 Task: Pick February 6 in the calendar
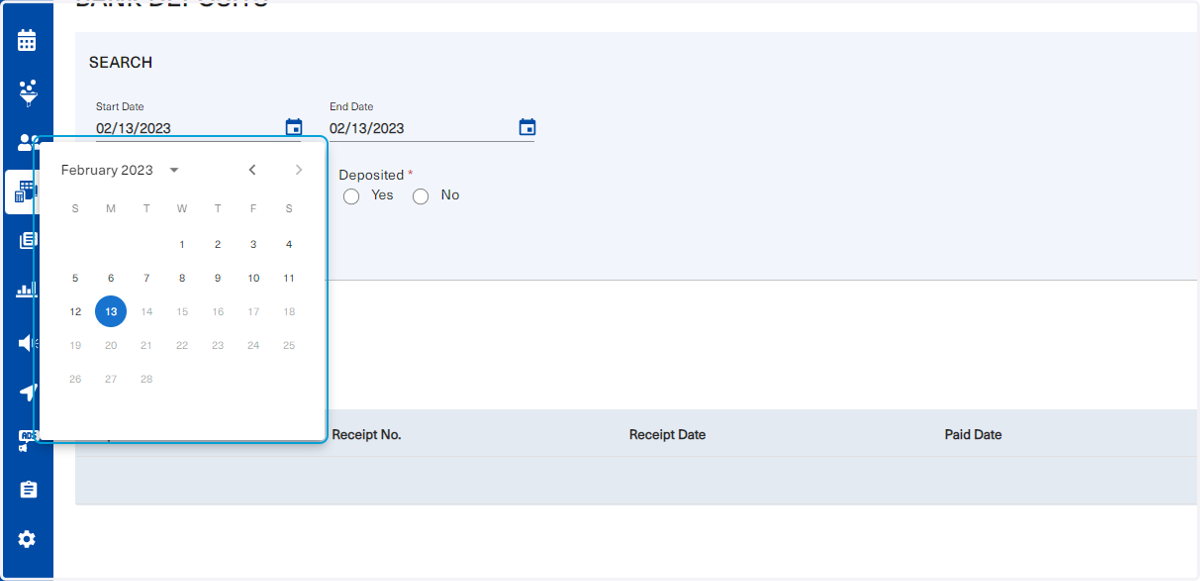click(x=111, y=279)
